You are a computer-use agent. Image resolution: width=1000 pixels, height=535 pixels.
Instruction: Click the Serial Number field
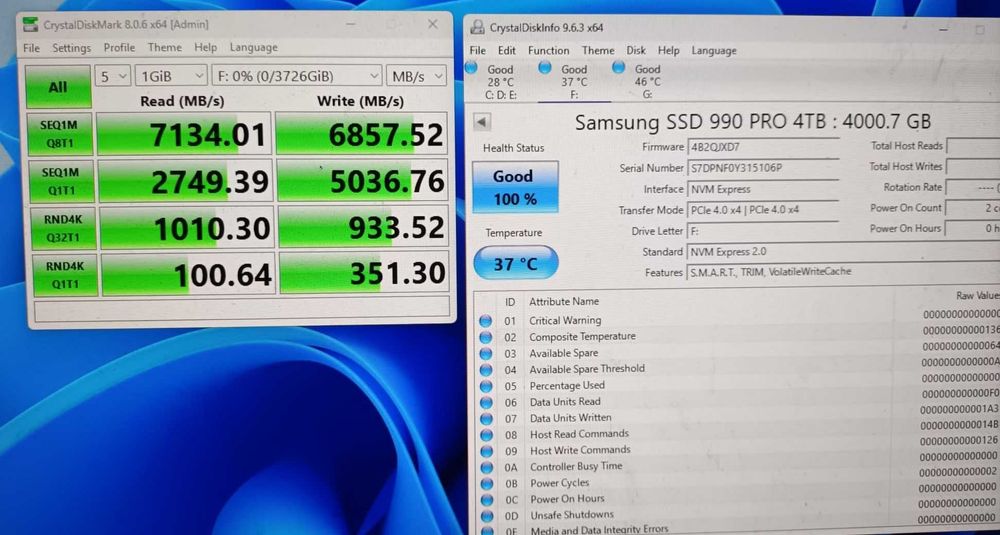pos(763,168)
